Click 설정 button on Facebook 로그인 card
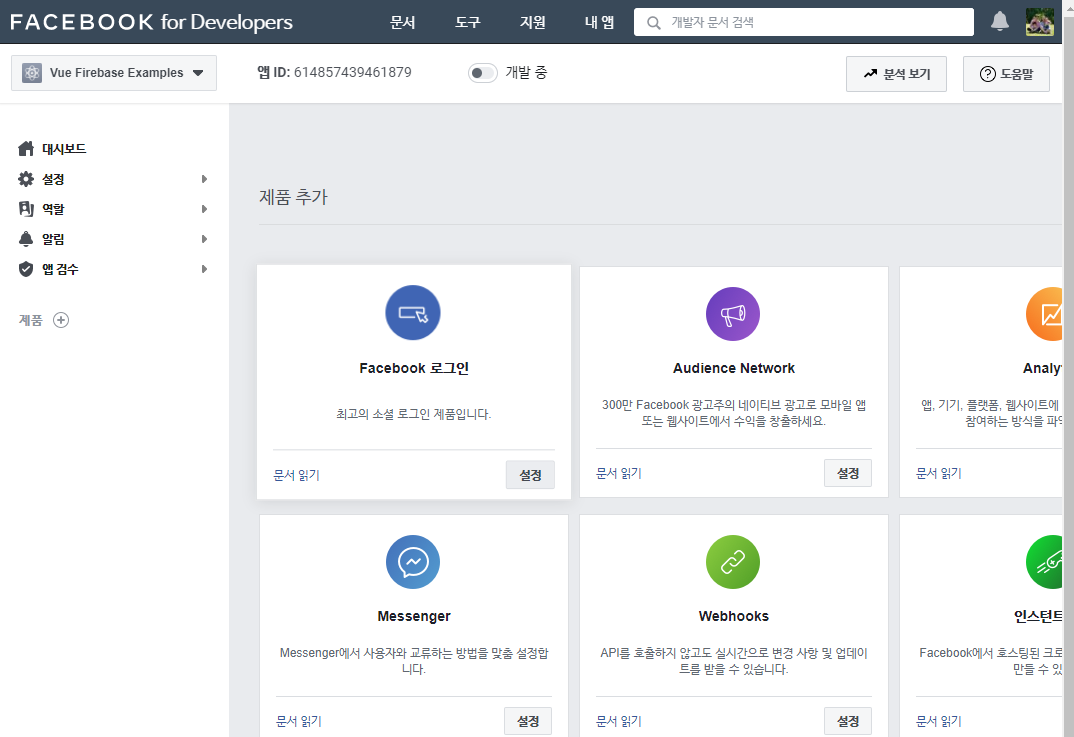This screenshot has height=737, width=1074. [530, 475]
